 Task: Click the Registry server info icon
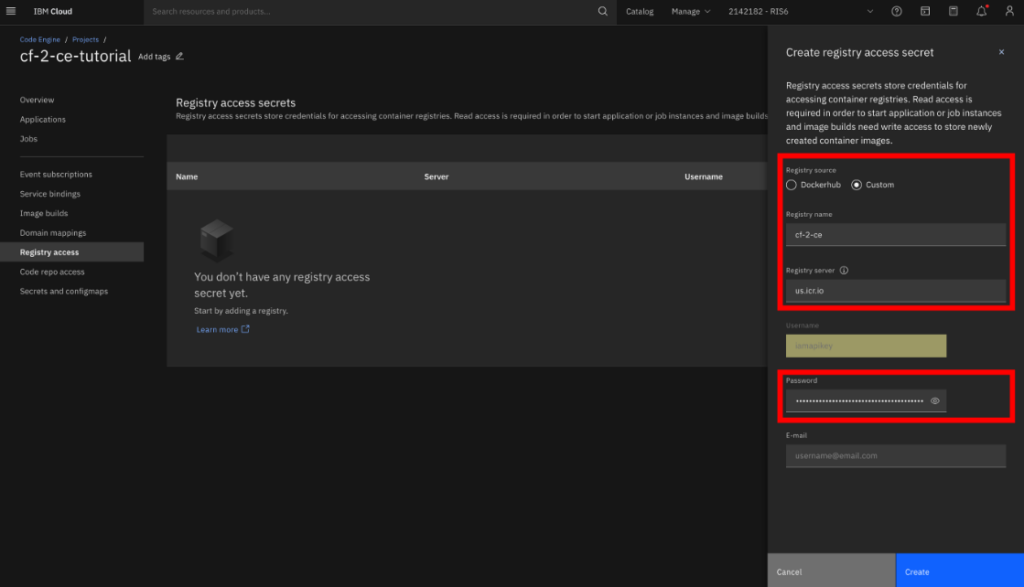coord(844,270)
